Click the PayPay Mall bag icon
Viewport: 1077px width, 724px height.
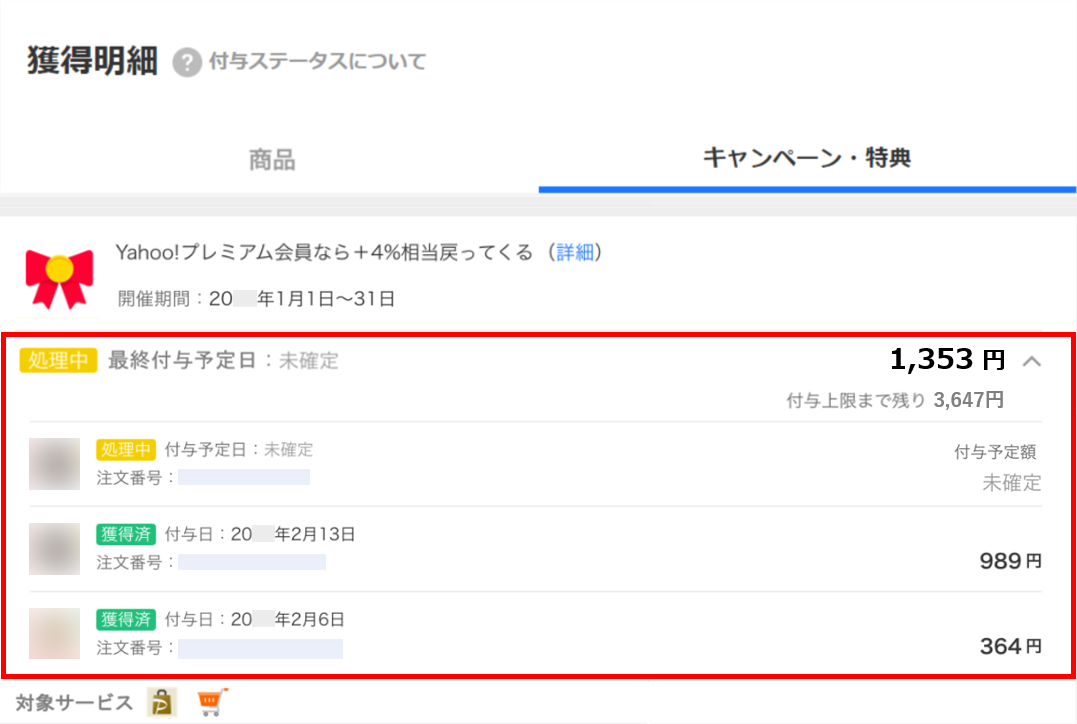click(162, 702)
